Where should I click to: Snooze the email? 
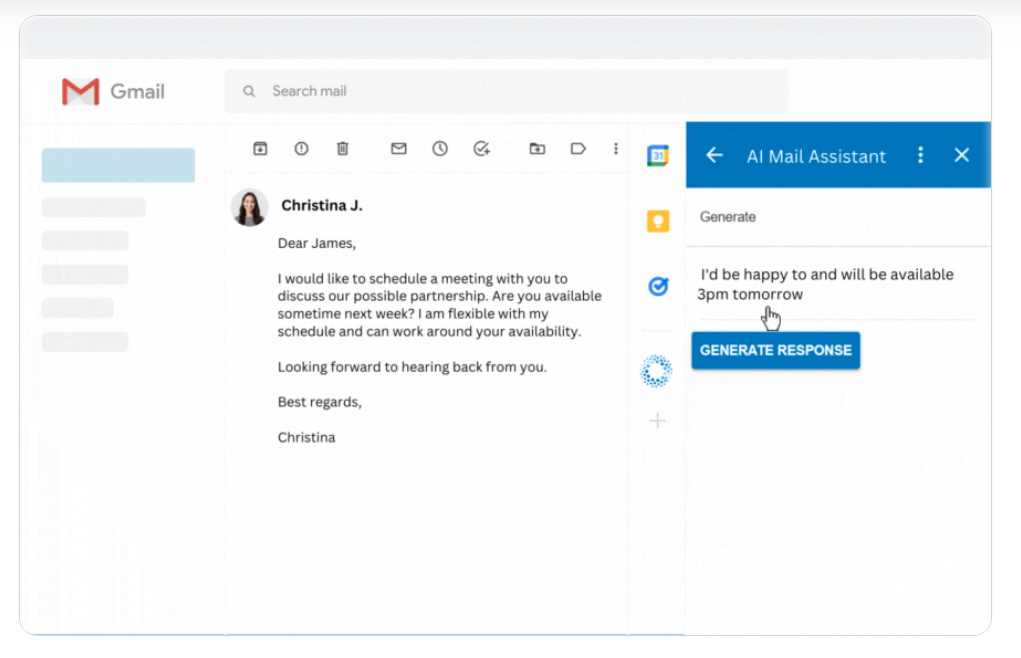(x=439, y=148)
